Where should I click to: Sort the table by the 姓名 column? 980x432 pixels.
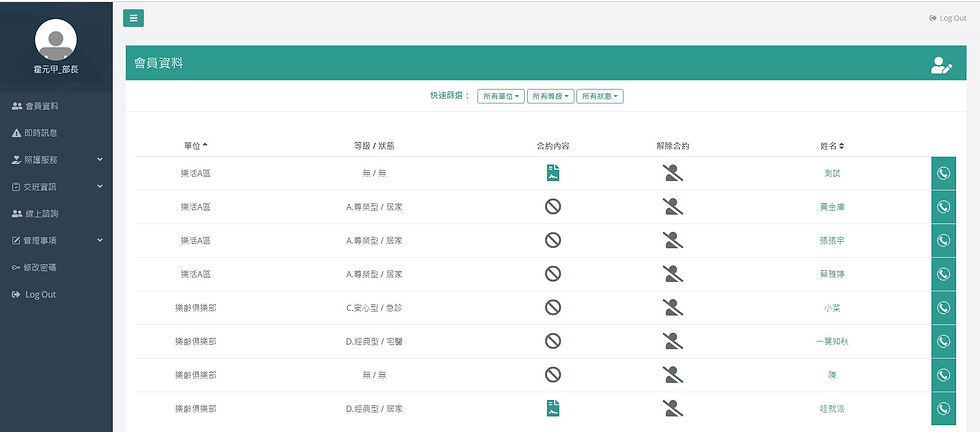pyautogui.click(x=832, y=146)
